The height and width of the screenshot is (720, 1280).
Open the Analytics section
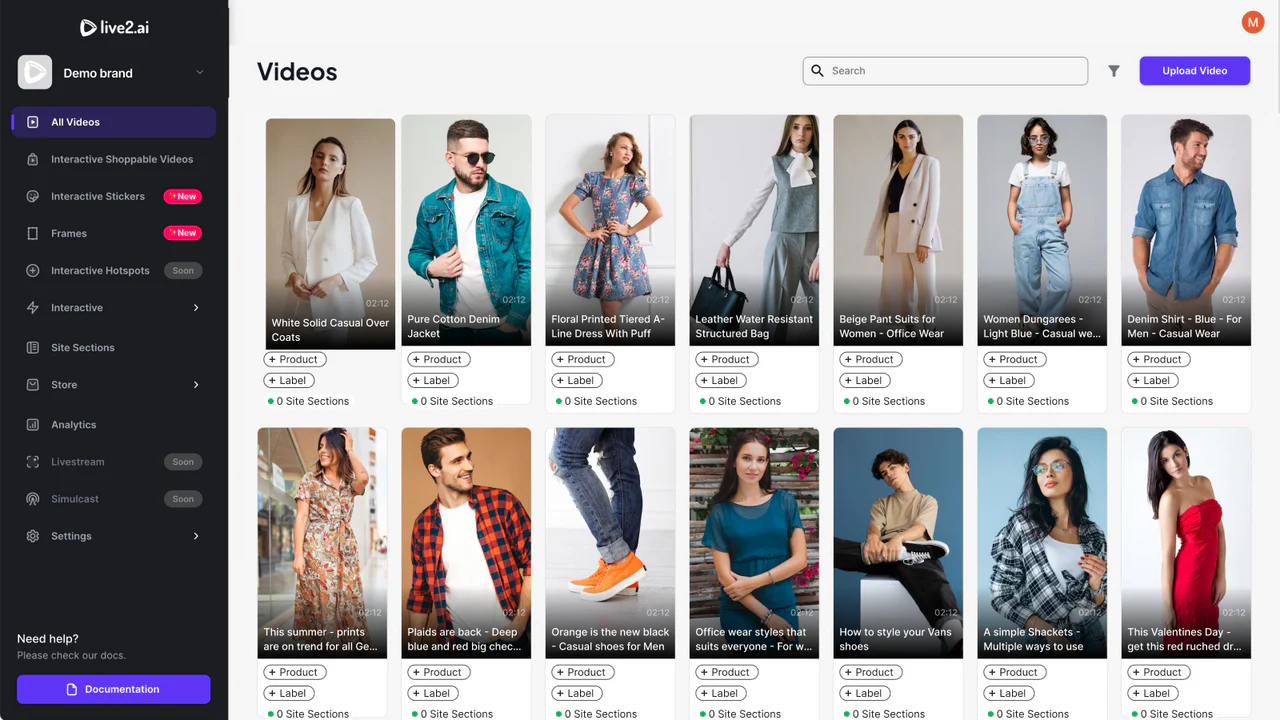click(x=73, y=424)
